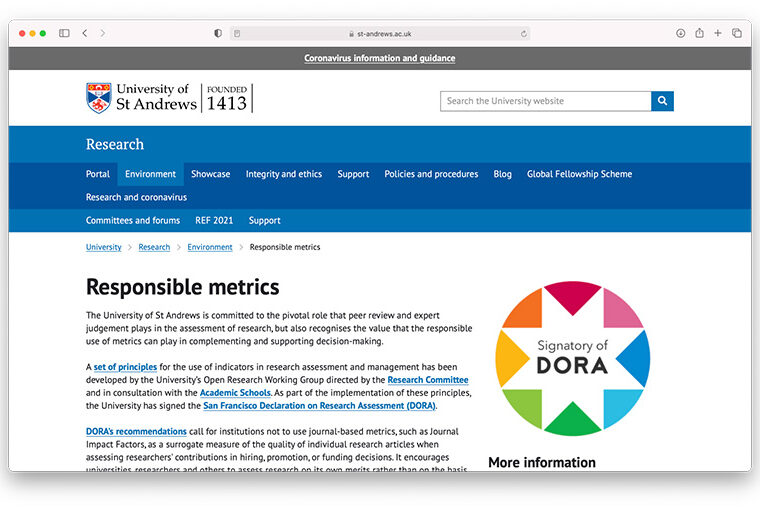760x509 pixels.
Task: Open the set of principles link
Action: pyautogui.click(x=125, y=367)
